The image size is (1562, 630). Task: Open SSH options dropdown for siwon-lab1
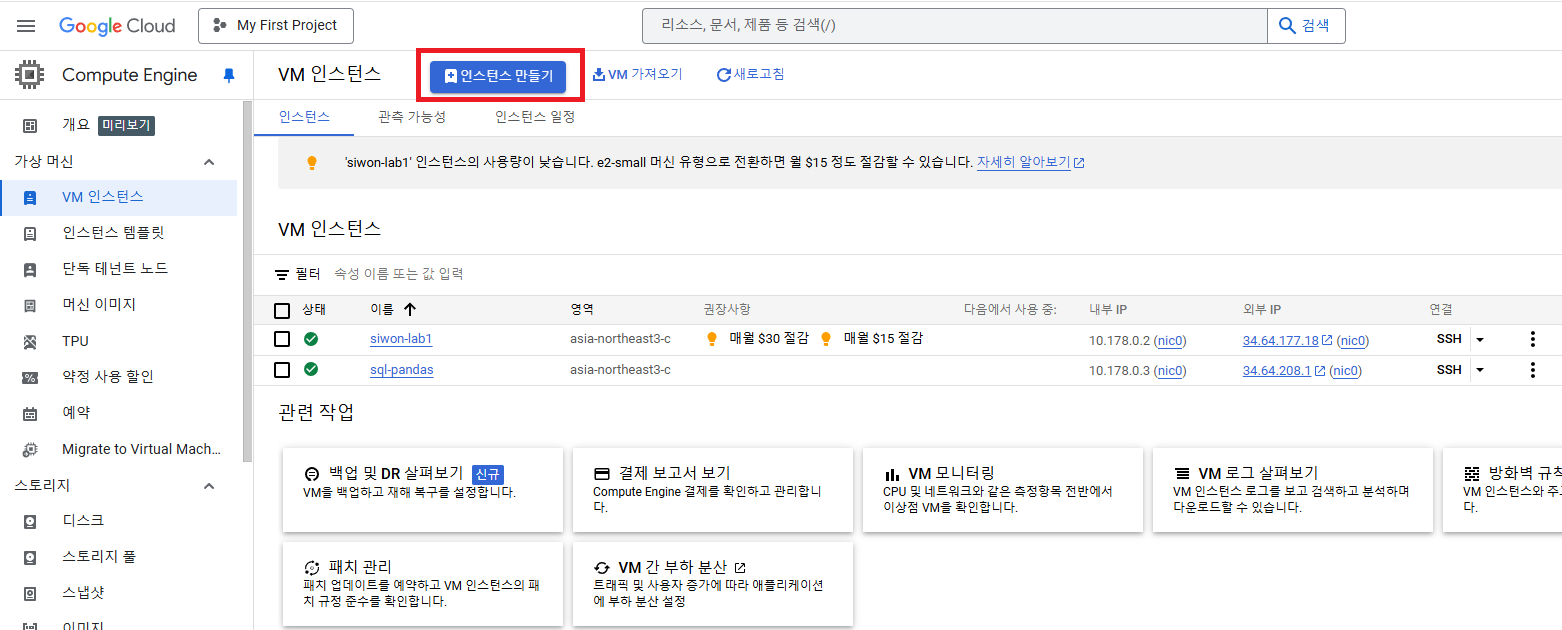click(x=1480, y=340)
